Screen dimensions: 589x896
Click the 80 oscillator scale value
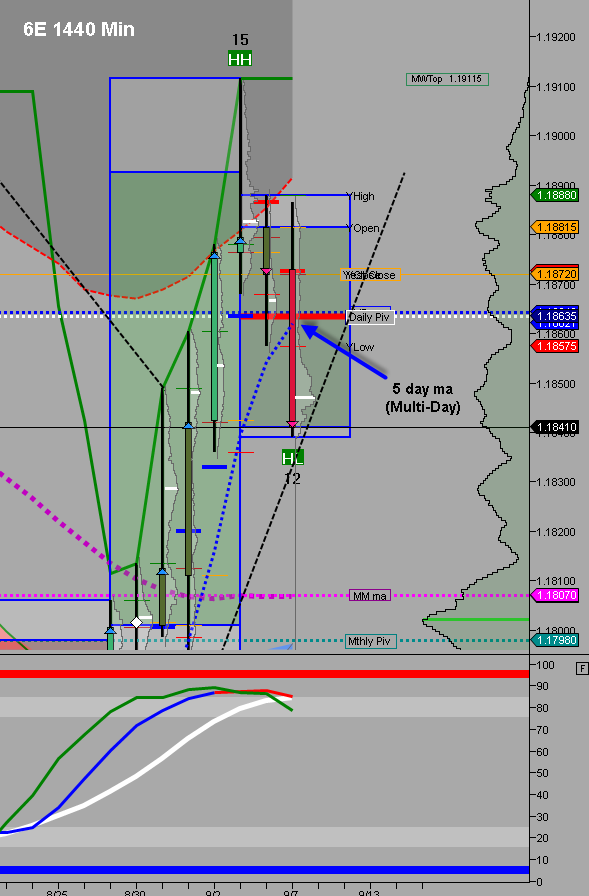coord(543,708)
